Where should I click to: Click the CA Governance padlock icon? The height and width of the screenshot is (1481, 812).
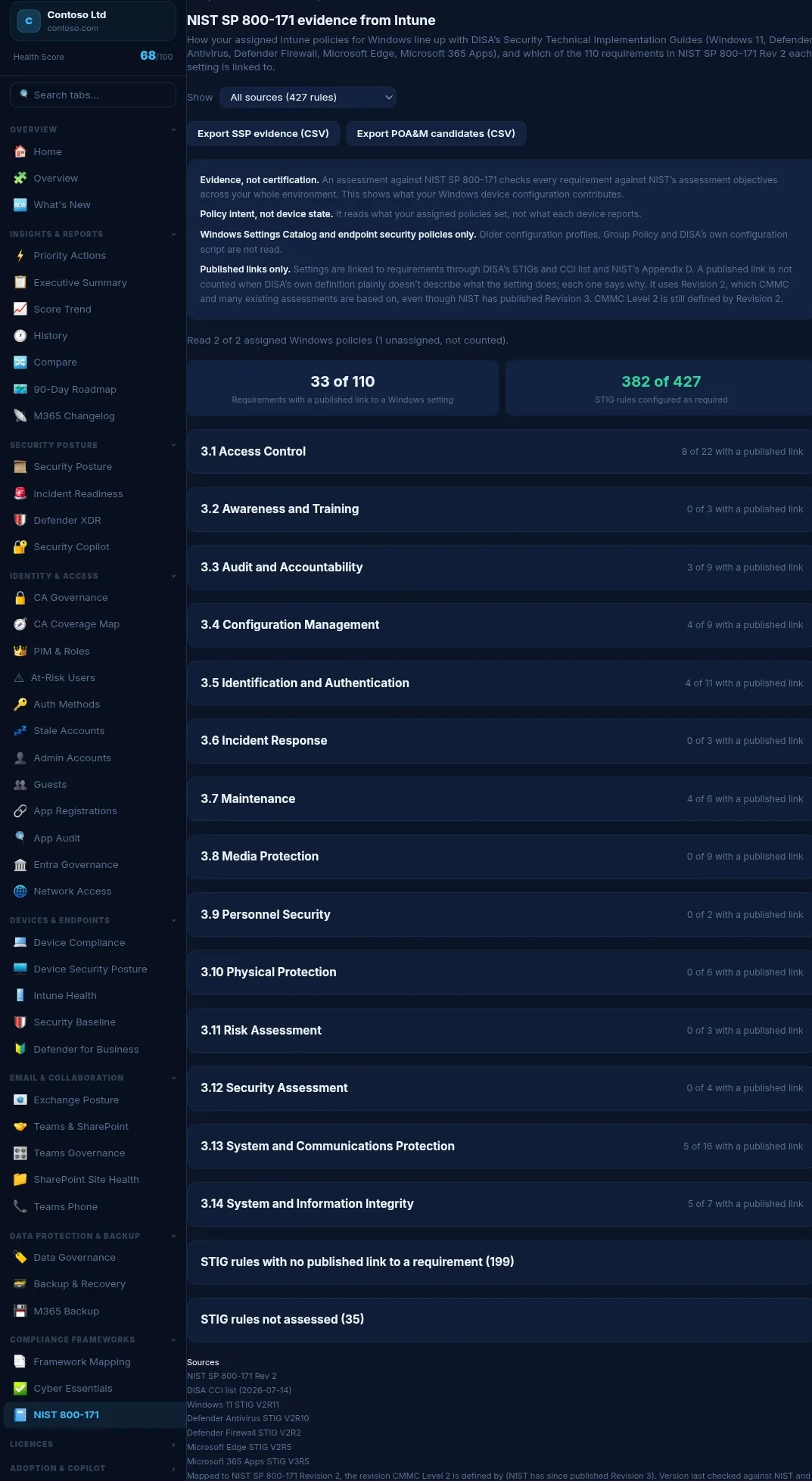[x=20, y=598]
